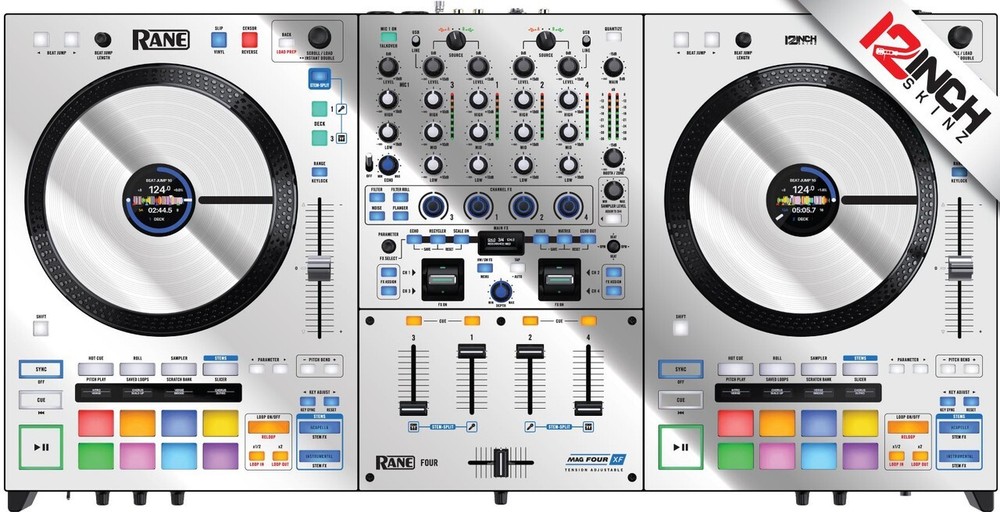Select Roll pad mode on left deck
The image size is (1000, 512).
137,369
